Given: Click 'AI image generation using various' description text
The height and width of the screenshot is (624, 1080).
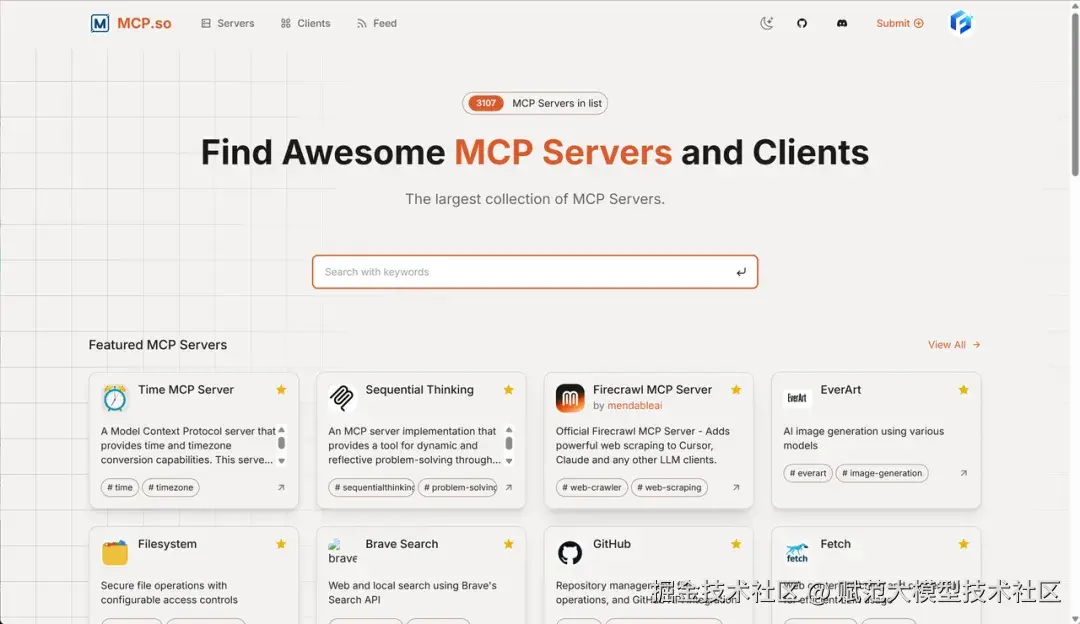Looking at the screenshot, I should (864, 431).
